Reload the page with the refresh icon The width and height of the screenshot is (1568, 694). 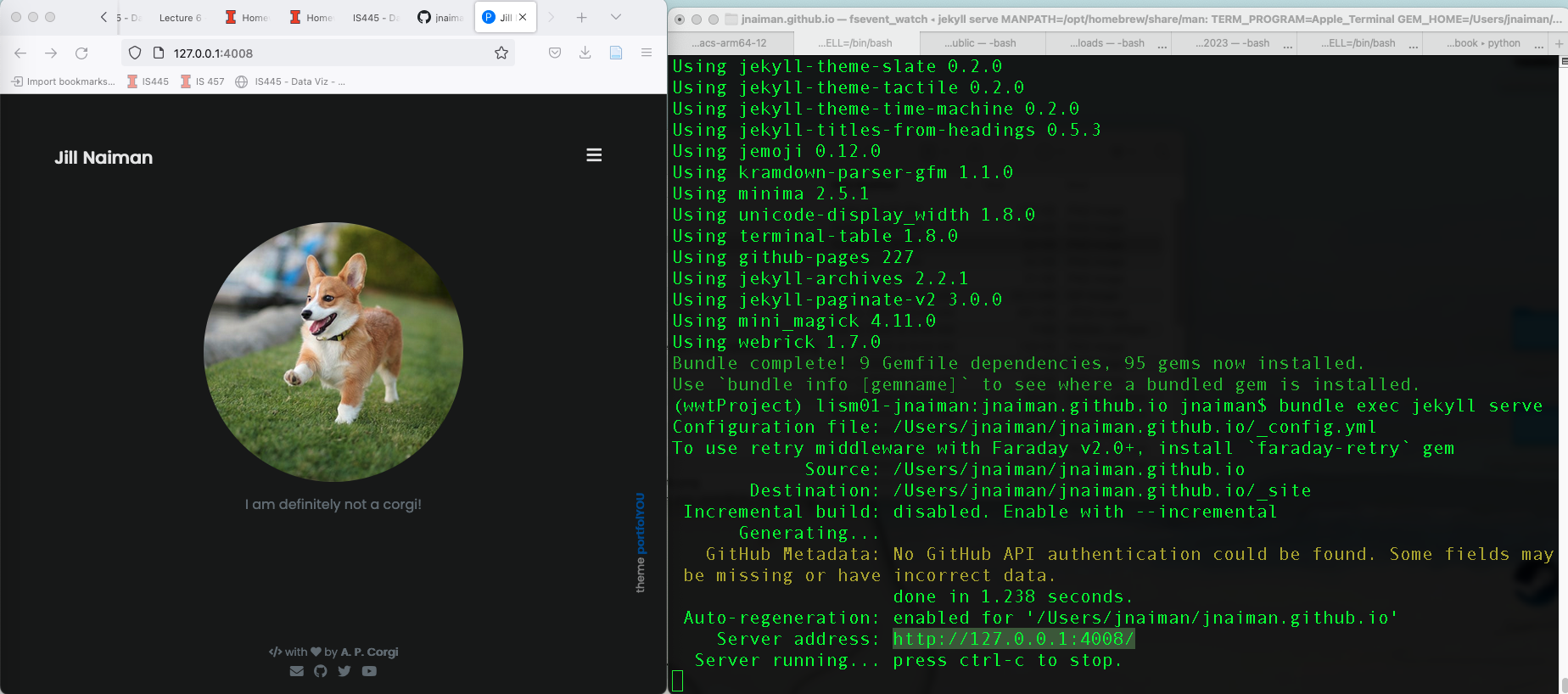point(81,53)
